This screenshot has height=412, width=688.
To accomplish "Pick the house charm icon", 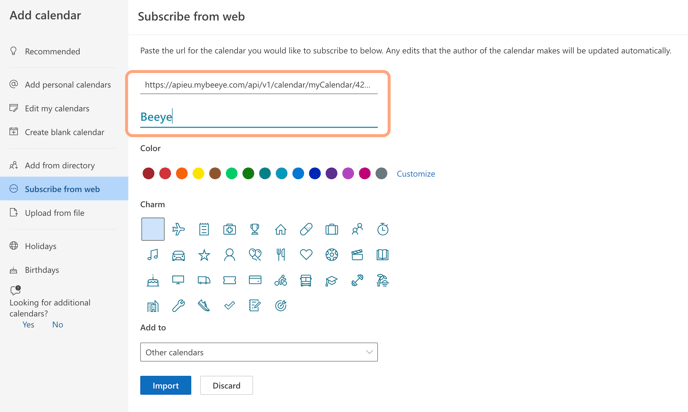I will (281, 229).
